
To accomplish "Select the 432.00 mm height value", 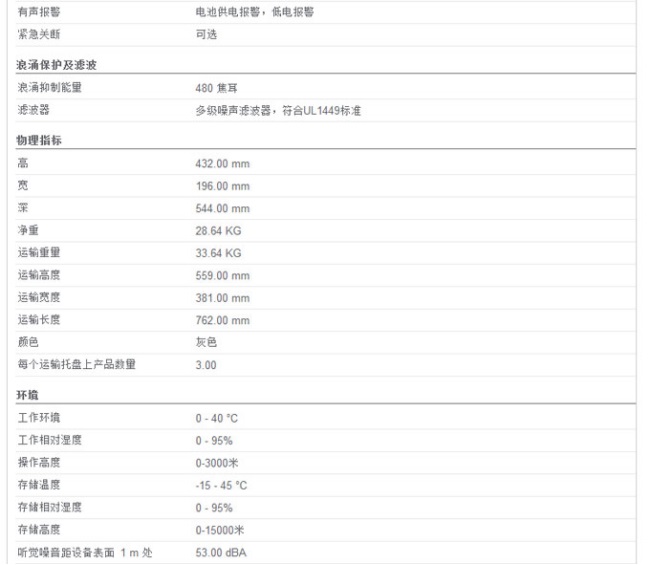I will (x=222, y=162).
